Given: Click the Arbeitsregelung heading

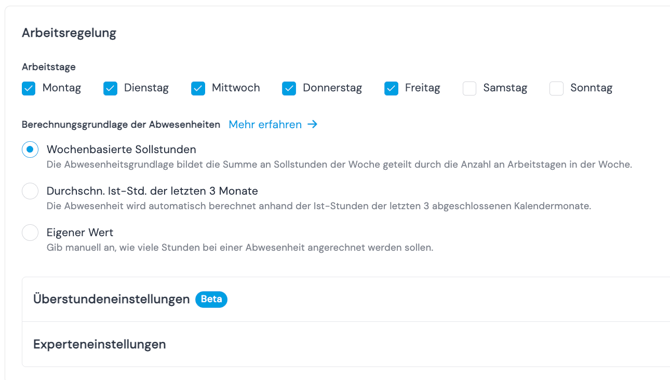Looking at the screenshot, I should tap(69, 33).
